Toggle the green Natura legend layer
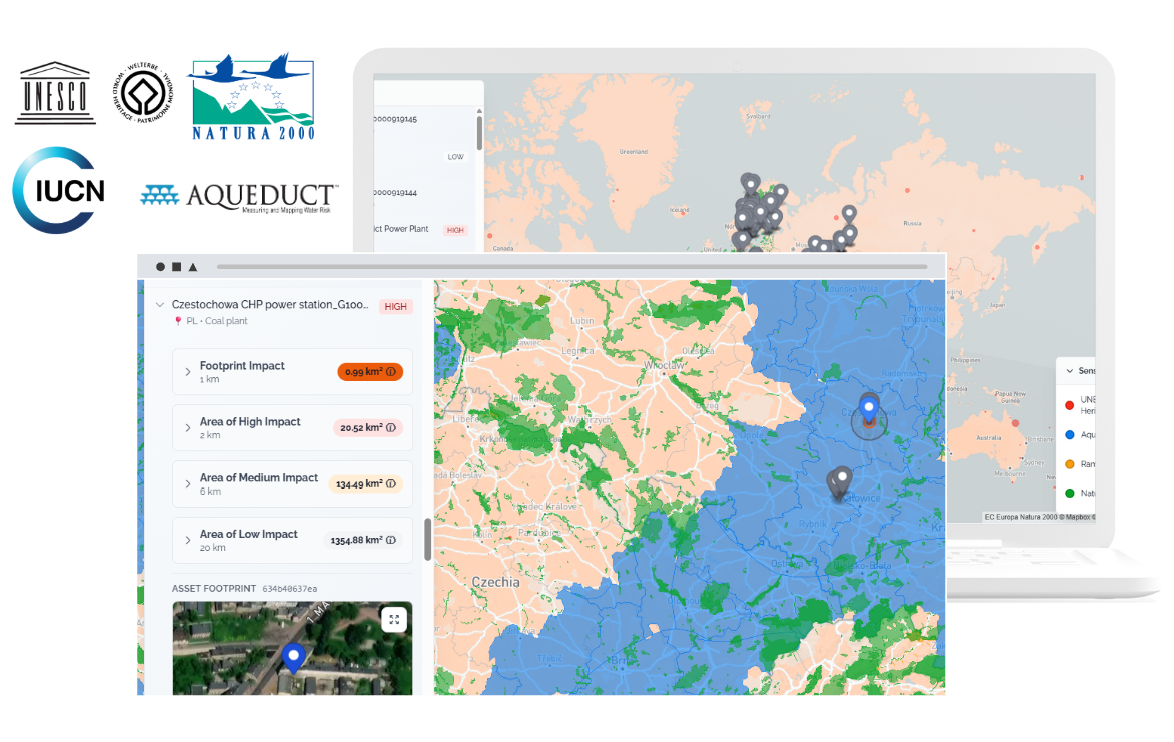This screenshot has height=742, width=1174. coord(1069,492)
